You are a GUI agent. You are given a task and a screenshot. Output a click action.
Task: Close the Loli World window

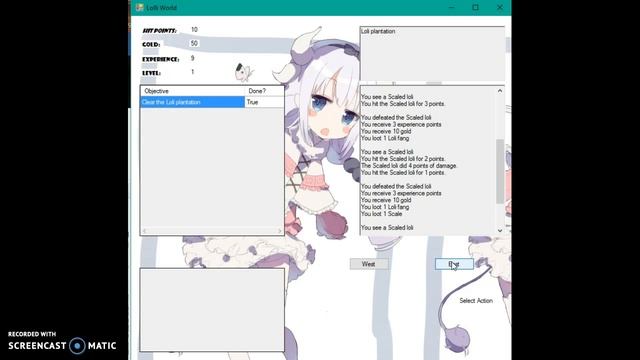click(500, 7)
